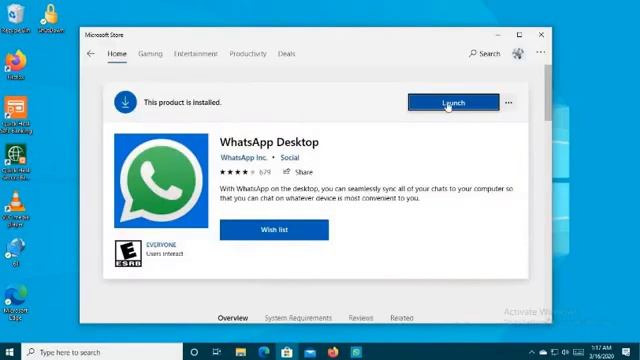640x360 pixels.
Task: Click the Store window vertical scrollbar
Action: coord(548,93)
